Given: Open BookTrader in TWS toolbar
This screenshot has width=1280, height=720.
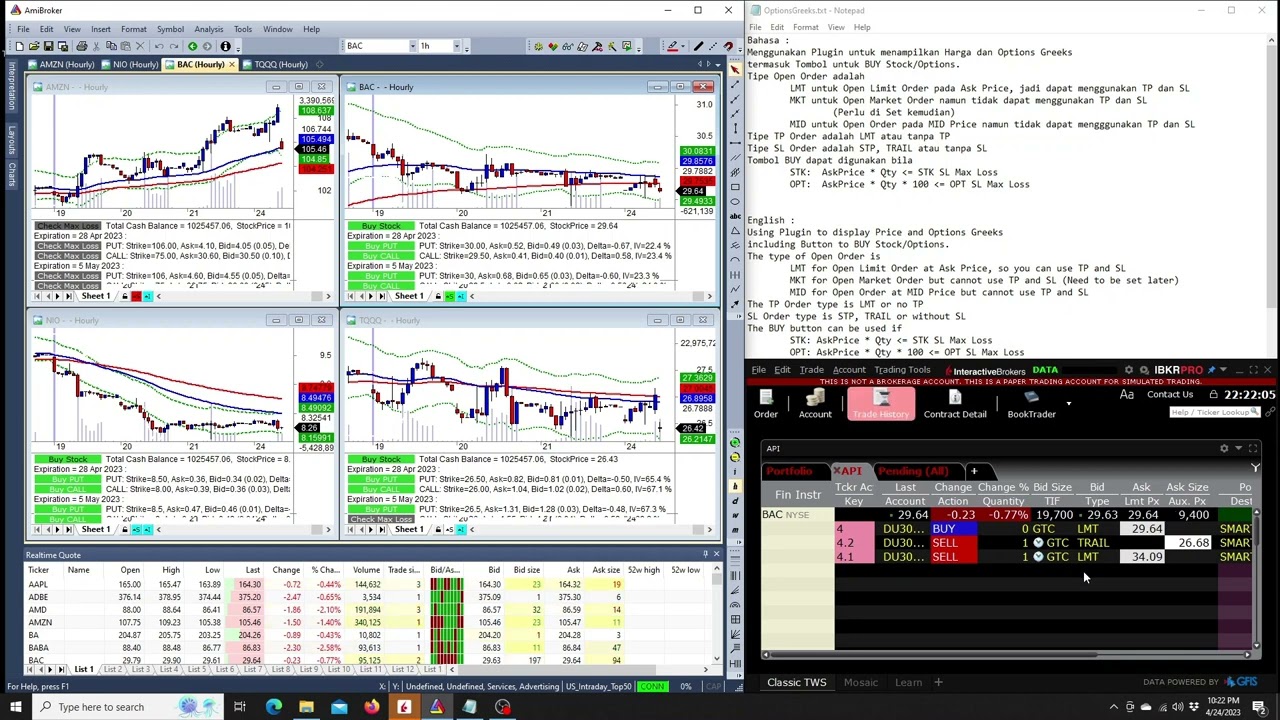Looking at the screenshot, I should point(1031,405).
